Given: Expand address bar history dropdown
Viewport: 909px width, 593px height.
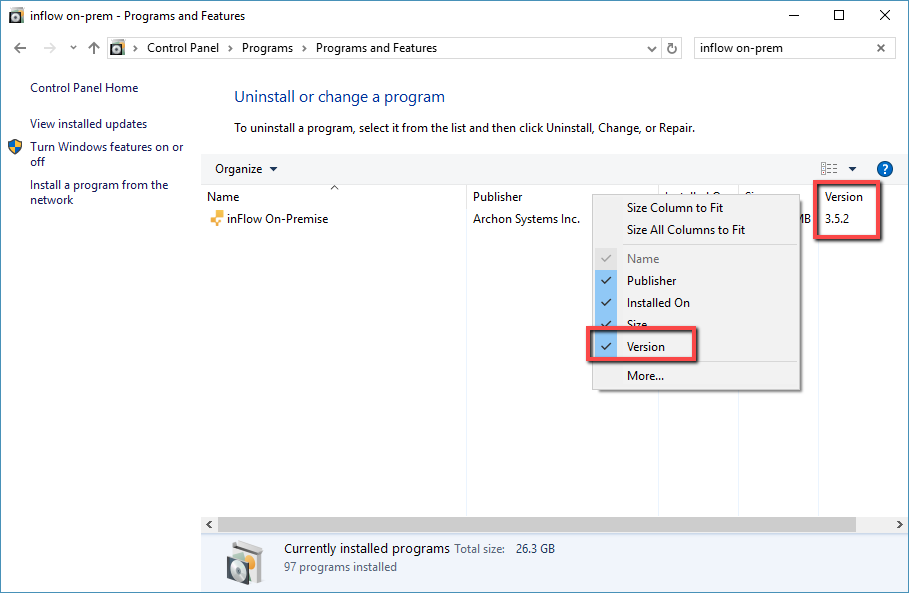Looking at the screenshot, I should [x=652, y=49].
